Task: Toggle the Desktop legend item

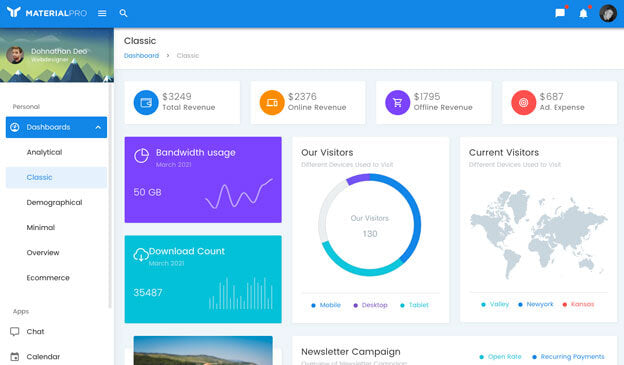Action: (x=370, y=305)
